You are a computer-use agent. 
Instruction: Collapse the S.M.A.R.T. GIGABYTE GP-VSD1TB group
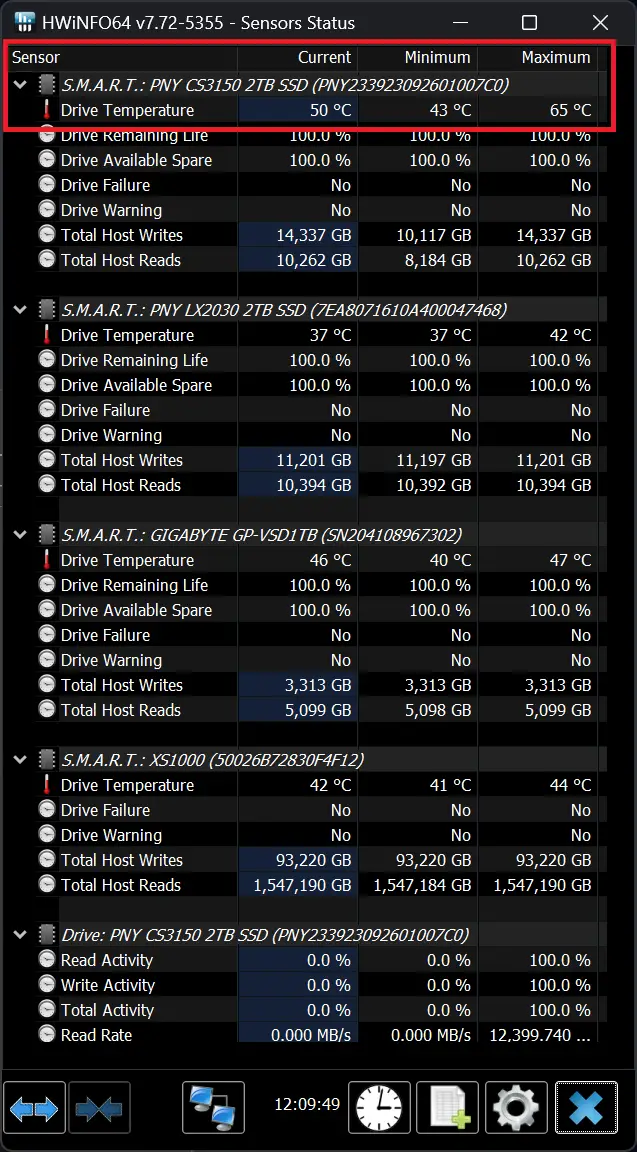click(21, 534)
